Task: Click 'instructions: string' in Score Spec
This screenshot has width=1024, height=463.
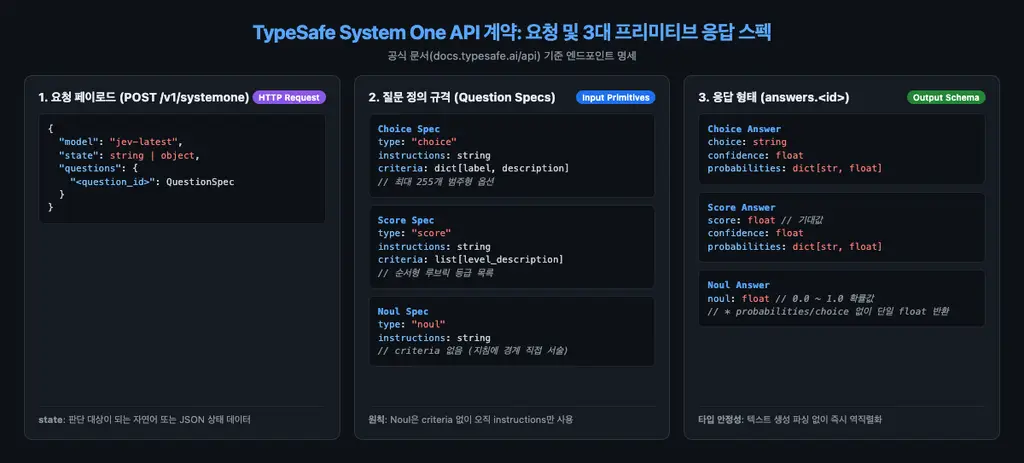Action: click(x=434, y=246)
